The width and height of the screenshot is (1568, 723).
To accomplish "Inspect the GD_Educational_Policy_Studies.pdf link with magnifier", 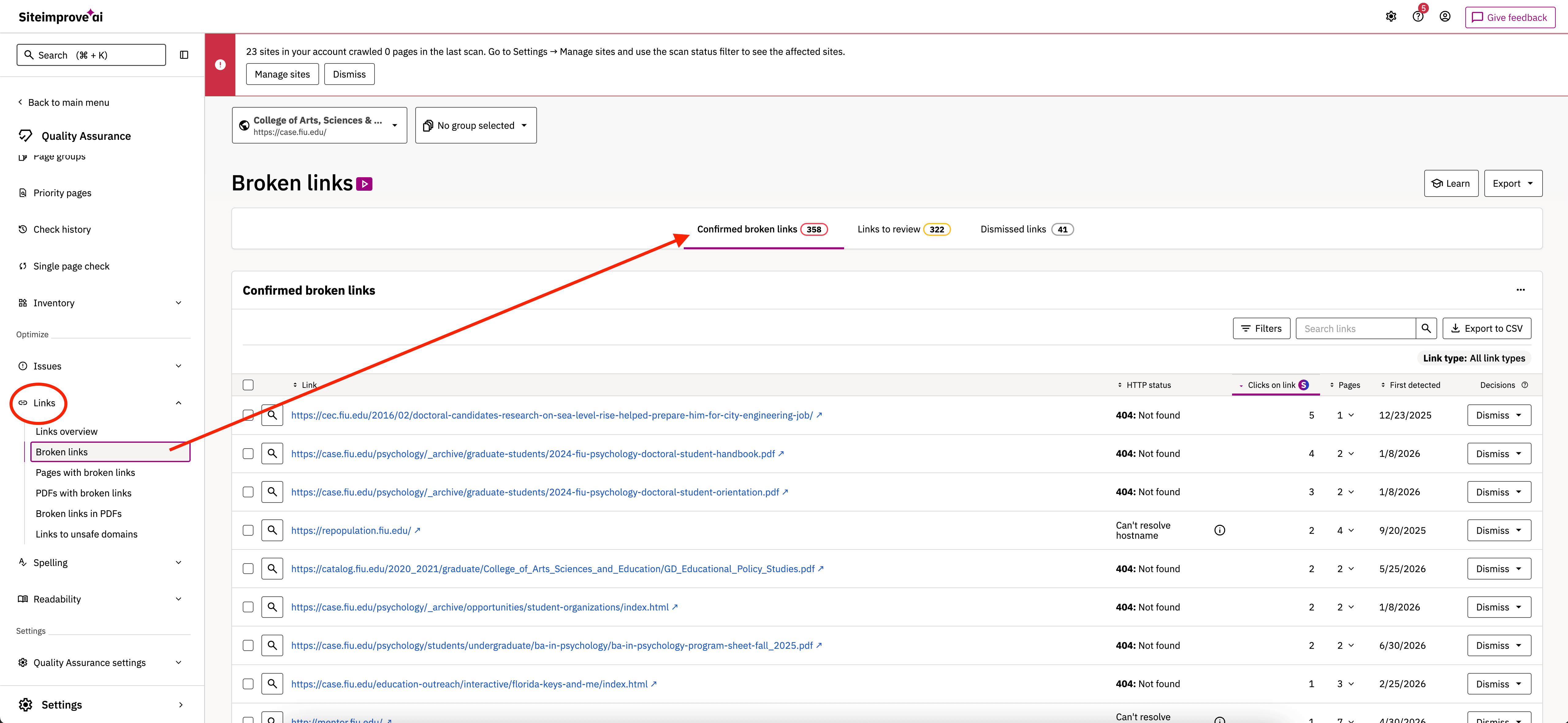I will [272, 568].
